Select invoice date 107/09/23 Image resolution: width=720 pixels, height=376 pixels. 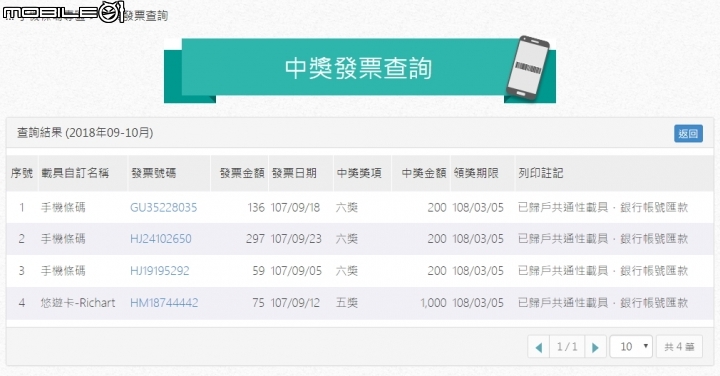pos(296,239)
